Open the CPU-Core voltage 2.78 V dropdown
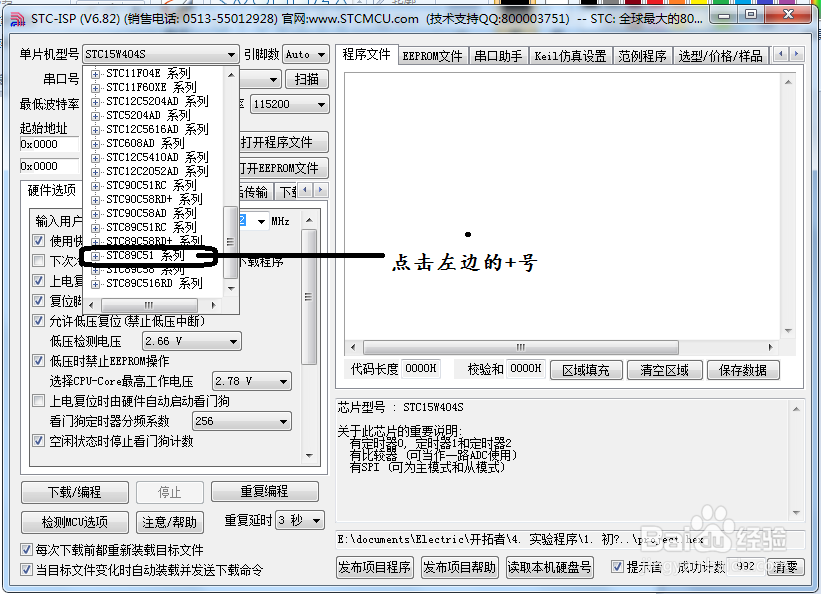The width and height of the screenshot is (835, 594). click(x=251, y=381)
